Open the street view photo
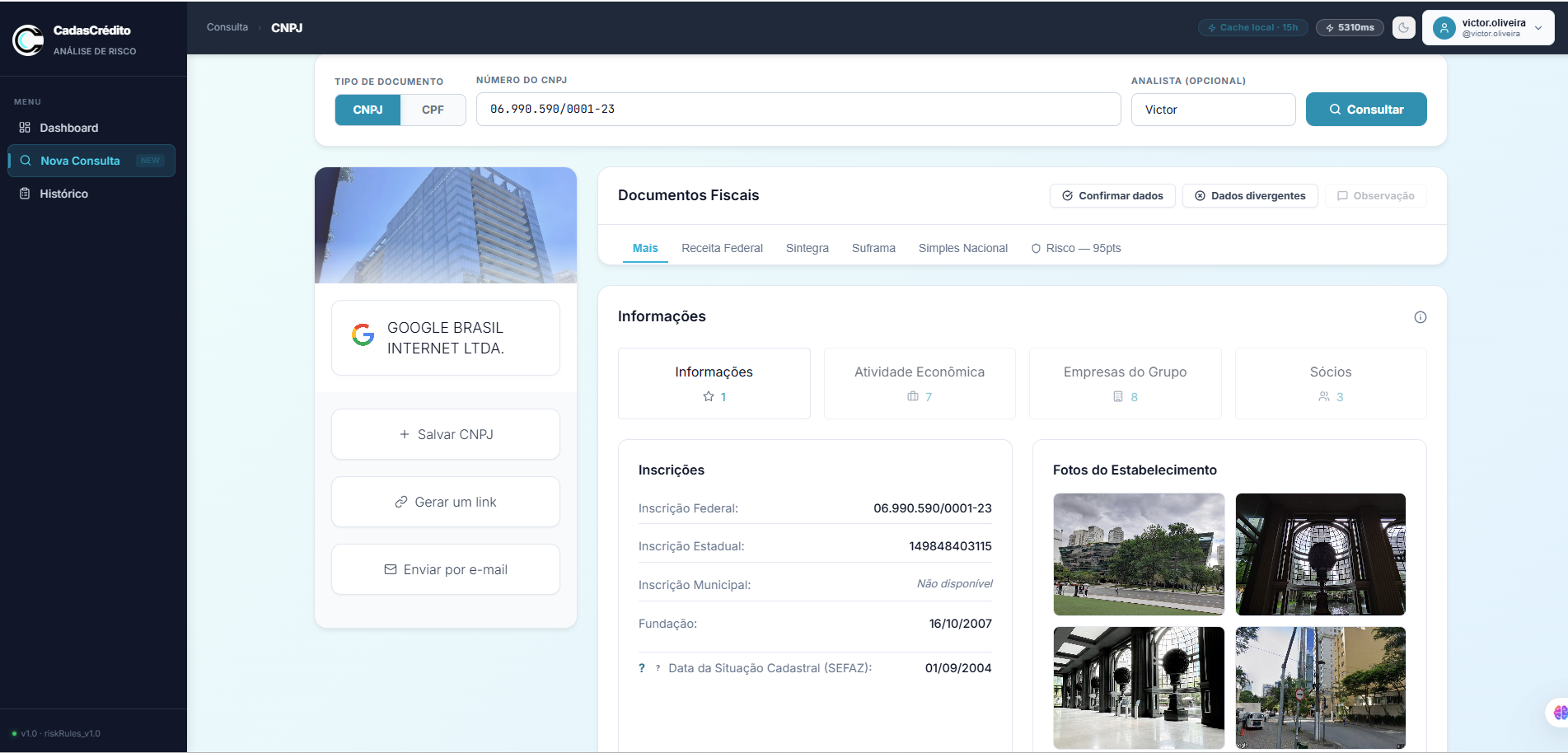Viewport: 1568px width, 753px height. coord(1321,688)
